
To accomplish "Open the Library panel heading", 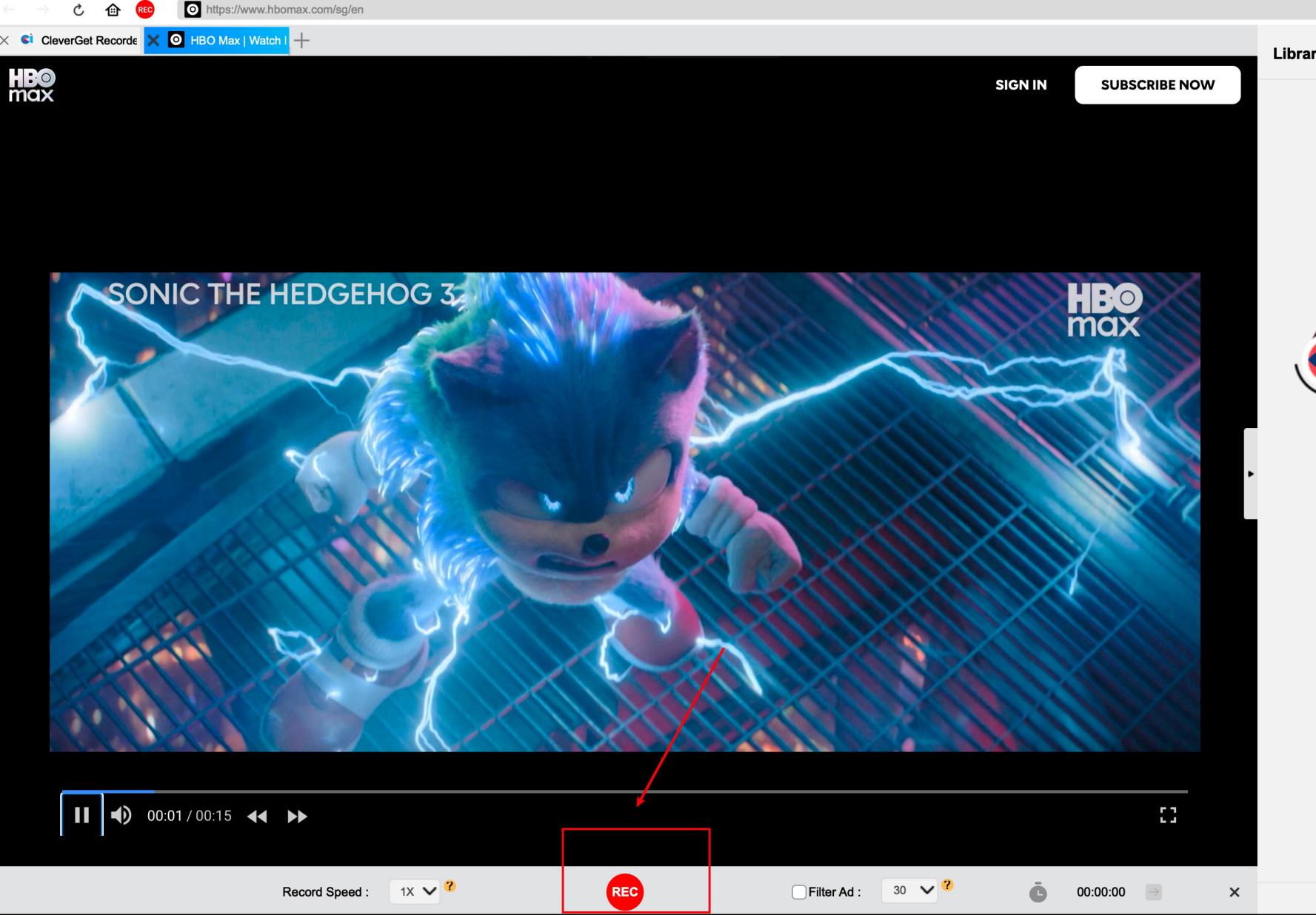I will [x=1294, y=53].
